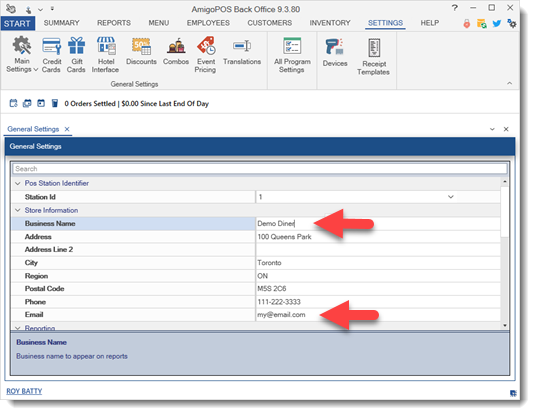Screen dimensions: 535x415
Task: Close the General Settings tab
Action: coord(67,129)
